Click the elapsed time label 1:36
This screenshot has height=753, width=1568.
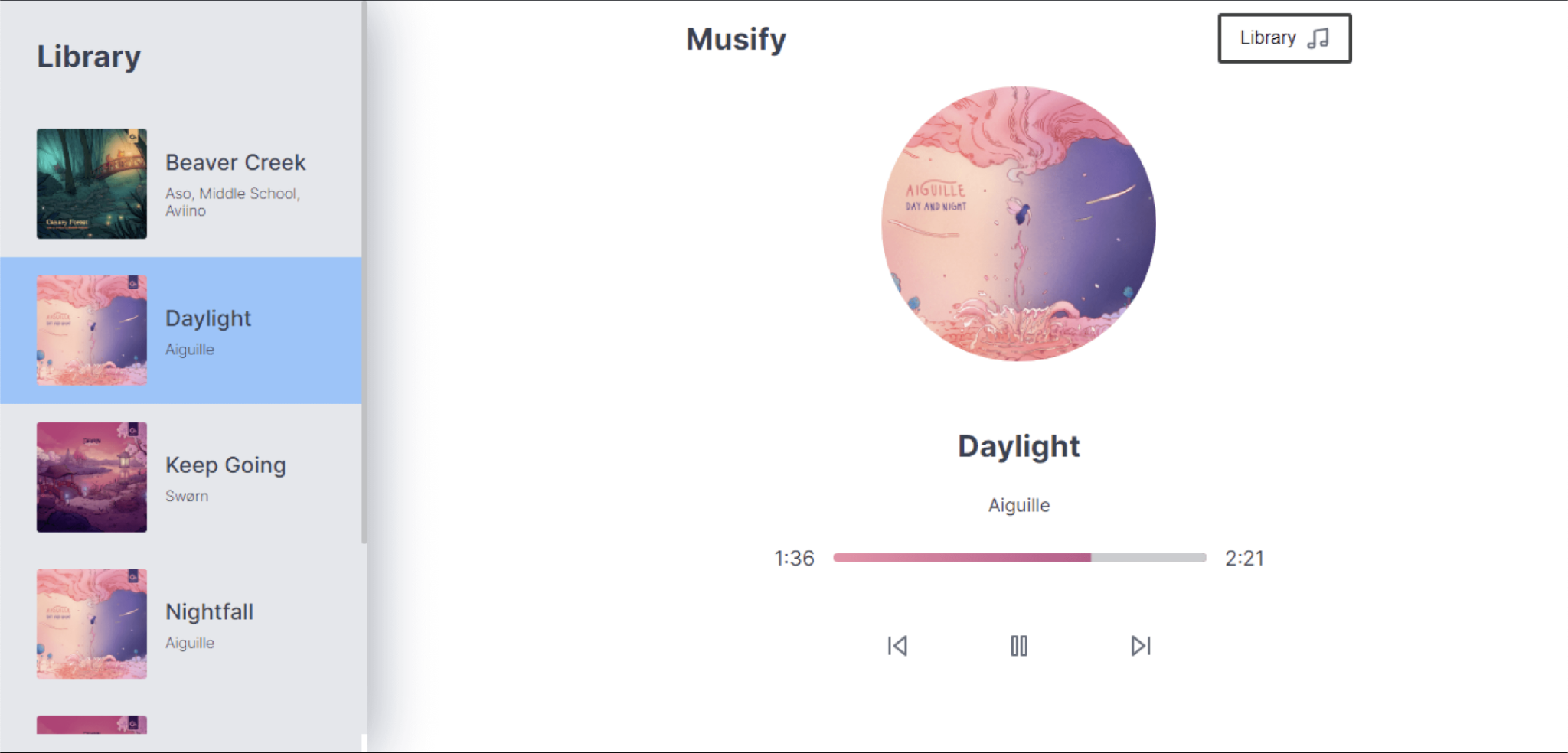click(795, 558)
